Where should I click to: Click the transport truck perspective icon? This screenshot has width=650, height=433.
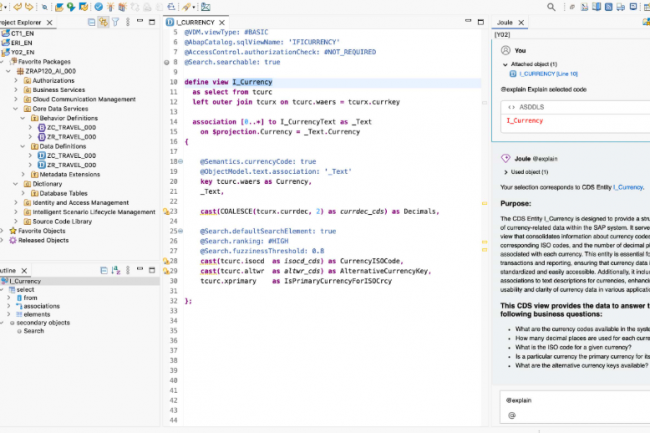coord(621,7)
